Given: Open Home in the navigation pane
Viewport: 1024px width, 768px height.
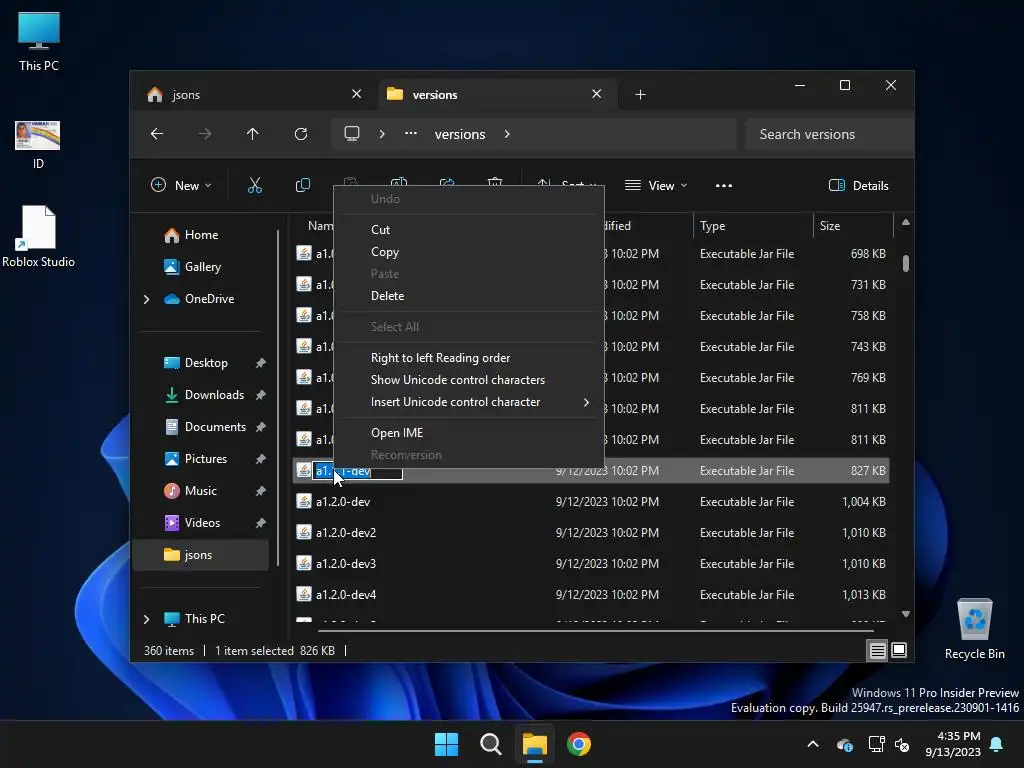Looking at the screenshot, I should coord(201,235).
